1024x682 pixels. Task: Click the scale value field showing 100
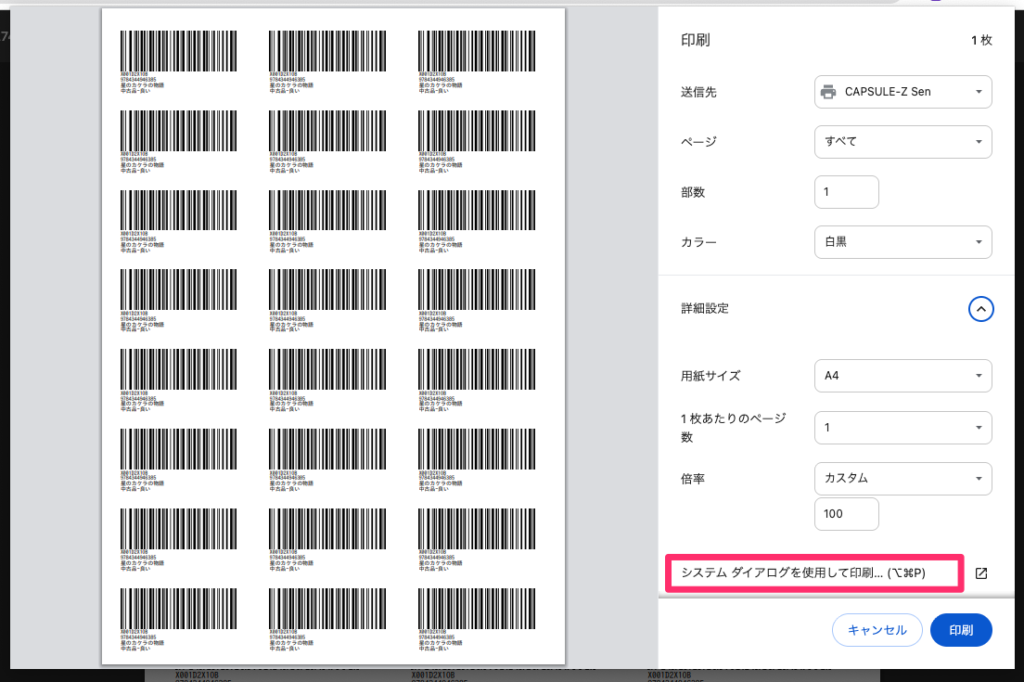pyautogui.click(x=846, y=514)
